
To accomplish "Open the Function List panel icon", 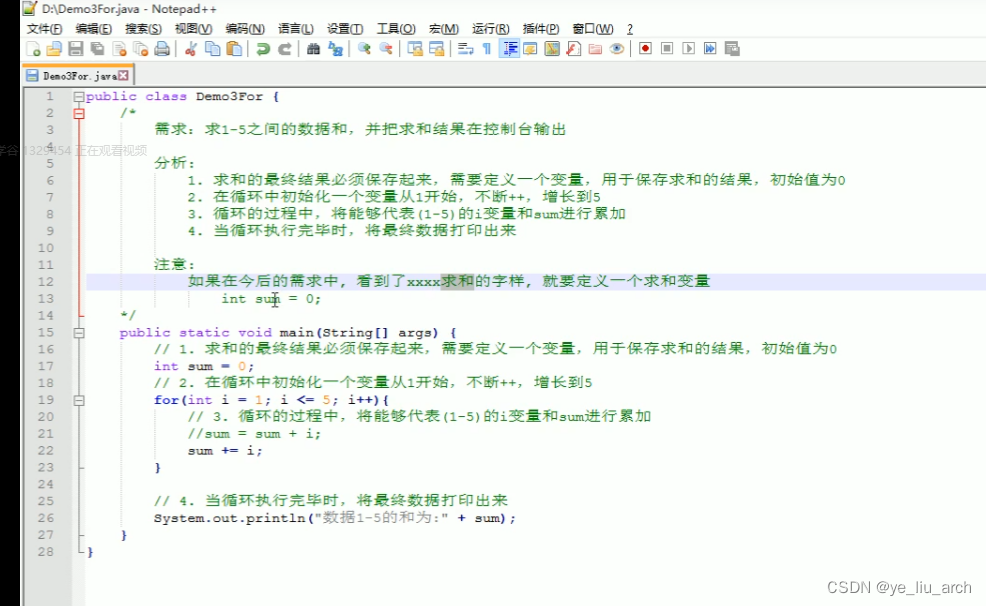I will tap(573, 49).
